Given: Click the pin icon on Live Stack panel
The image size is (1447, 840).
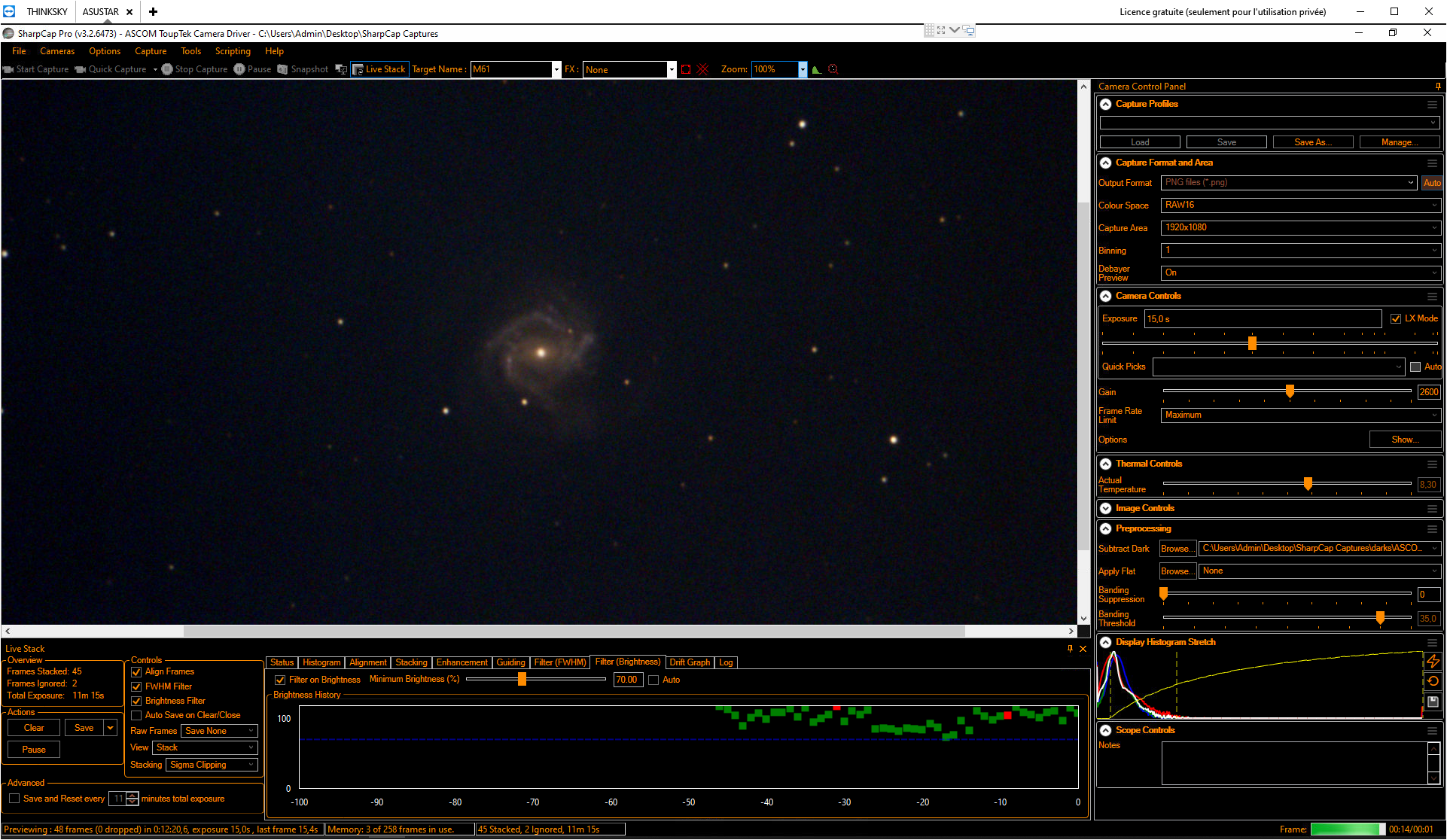Looking at the screenshot, I should [1070, 649].
